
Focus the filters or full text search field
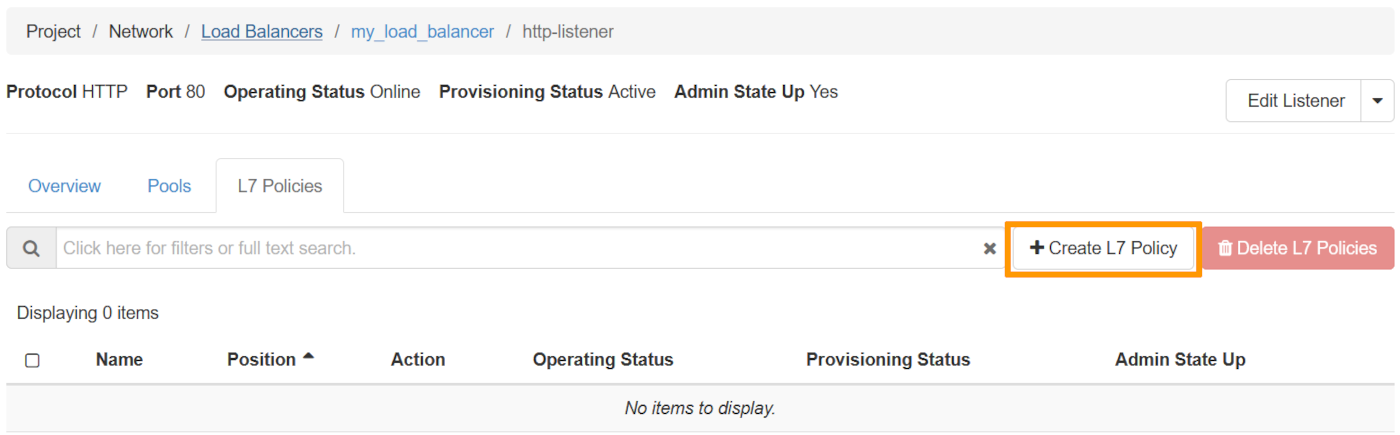(x=515, y=248)
